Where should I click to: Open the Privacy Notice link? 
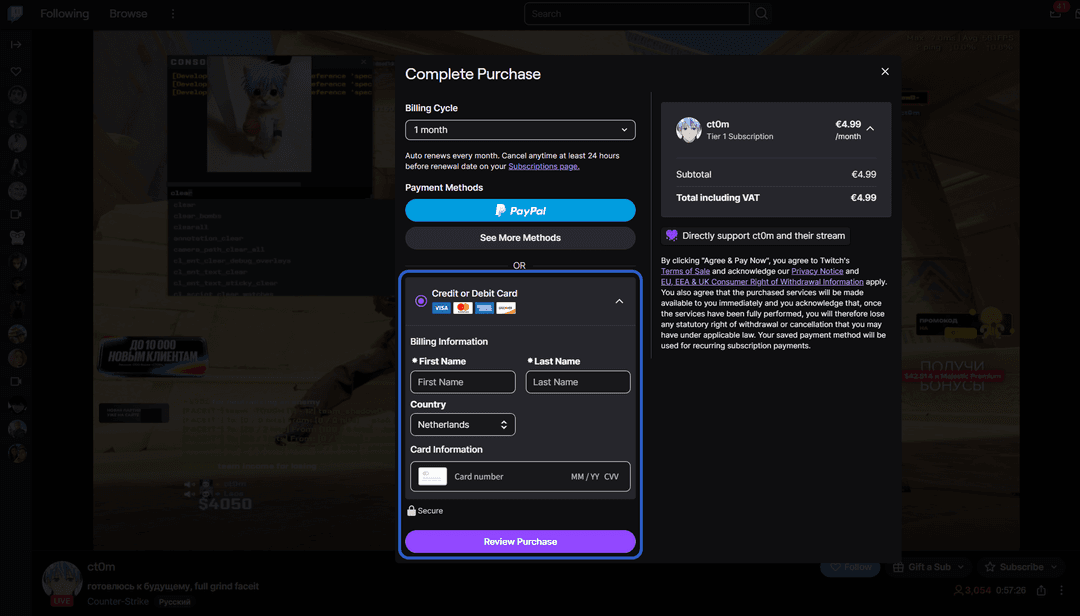pyautogui.click(x=817, y=271)
